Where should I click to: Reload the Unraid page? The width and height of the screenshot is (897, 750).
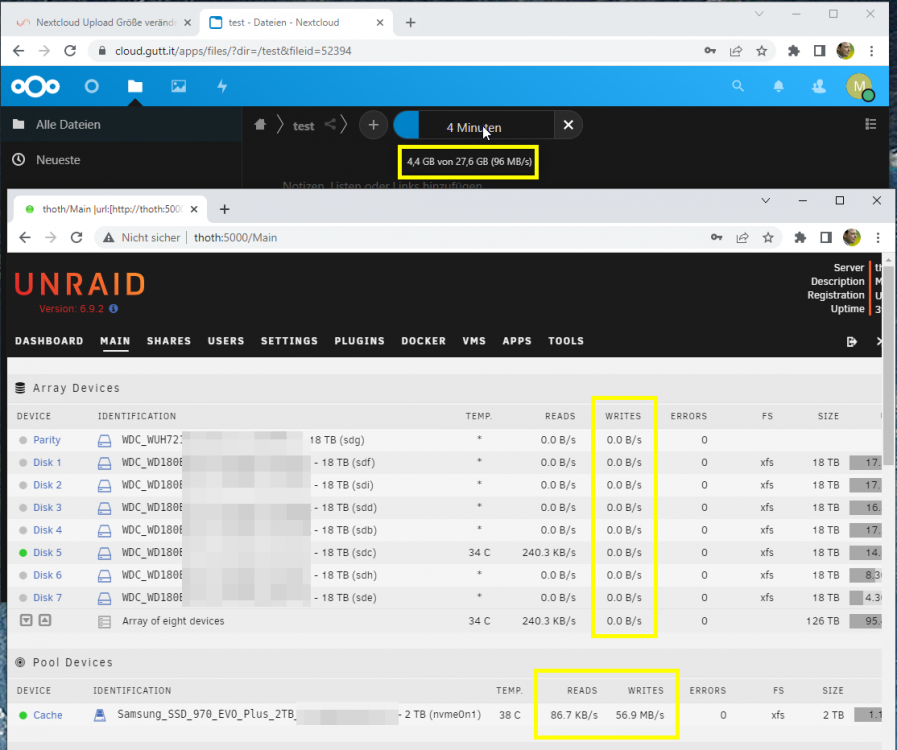76,237
